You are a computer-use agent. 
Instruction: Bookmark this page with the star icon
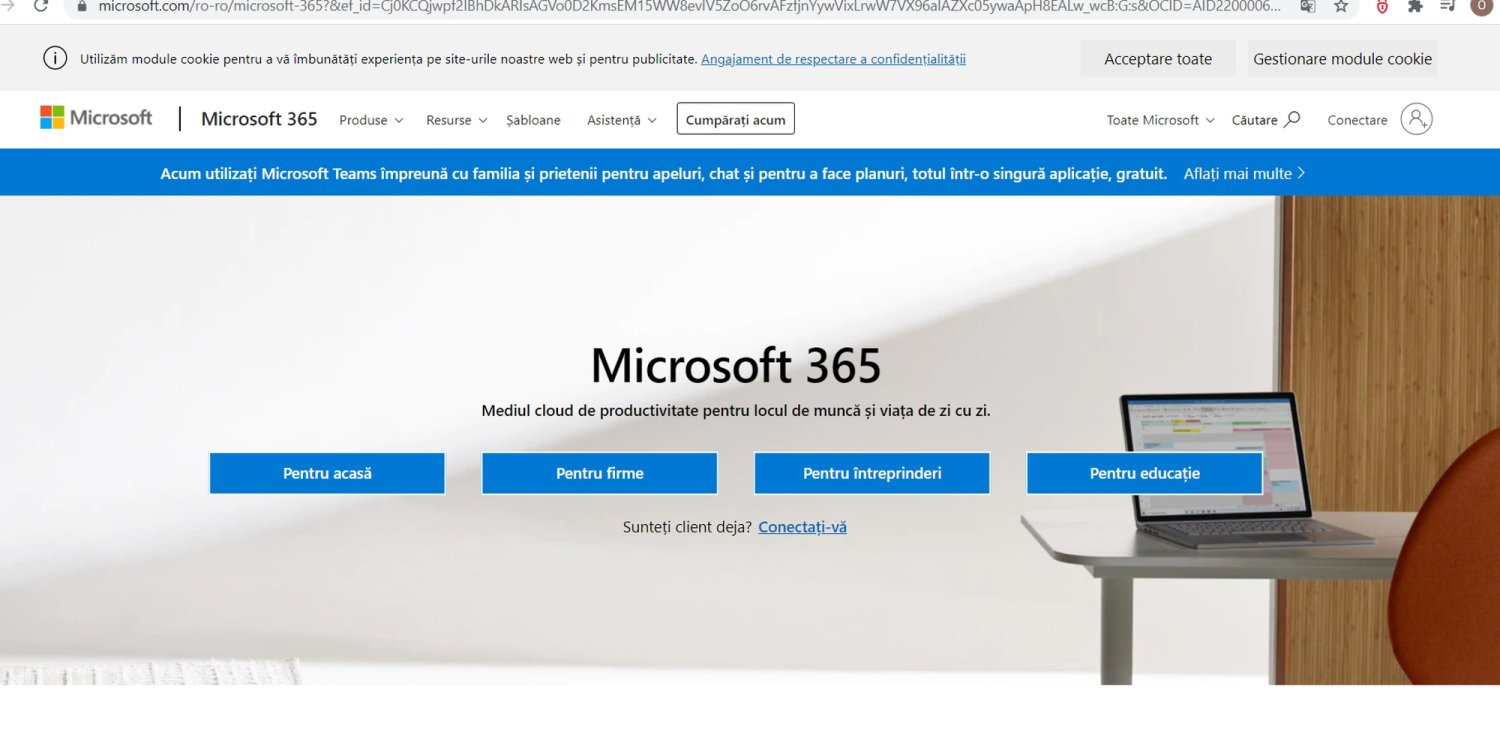[1340, 7]
